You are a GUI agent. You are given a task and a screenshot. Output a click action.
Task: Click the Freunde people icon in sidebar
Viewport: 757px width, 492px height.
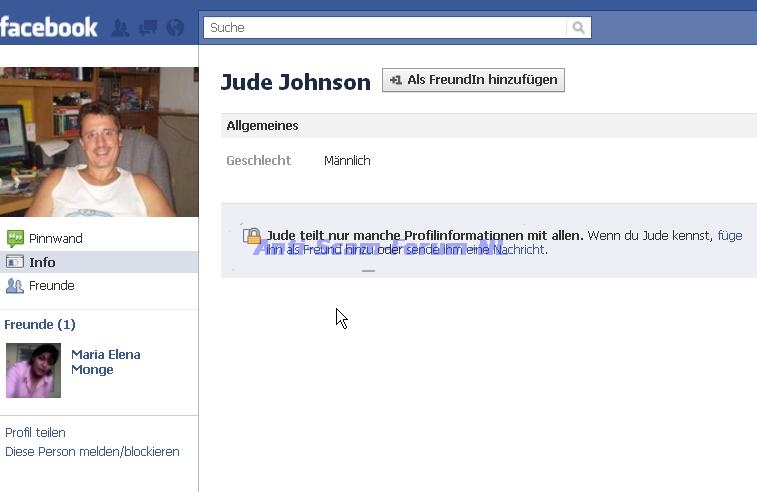pyautogui.click(x=15, y=286)
